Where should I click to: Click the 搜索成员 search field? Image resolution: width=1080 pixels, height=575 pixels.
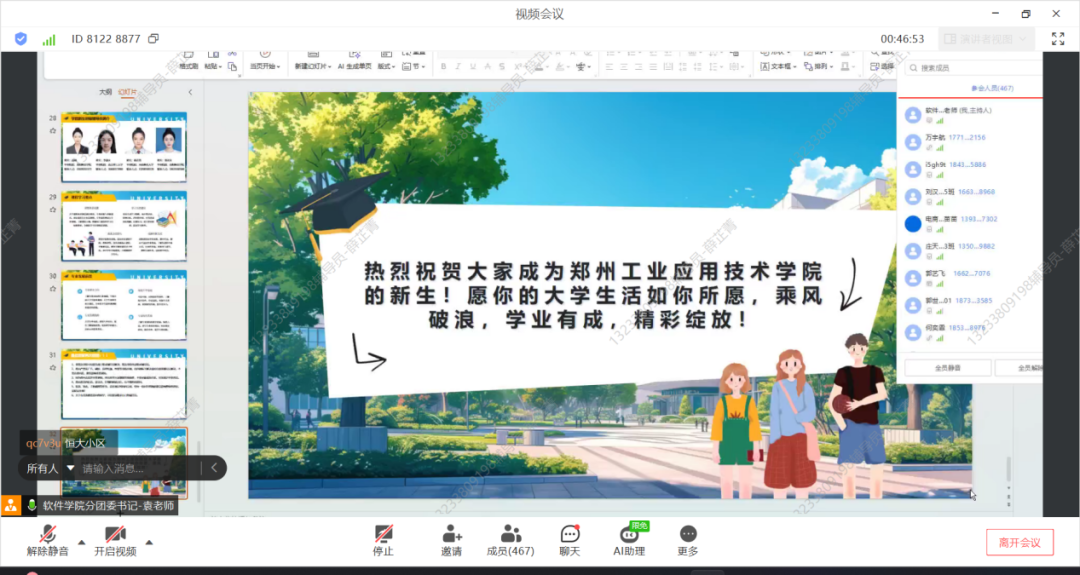click(x=975, y=68)
